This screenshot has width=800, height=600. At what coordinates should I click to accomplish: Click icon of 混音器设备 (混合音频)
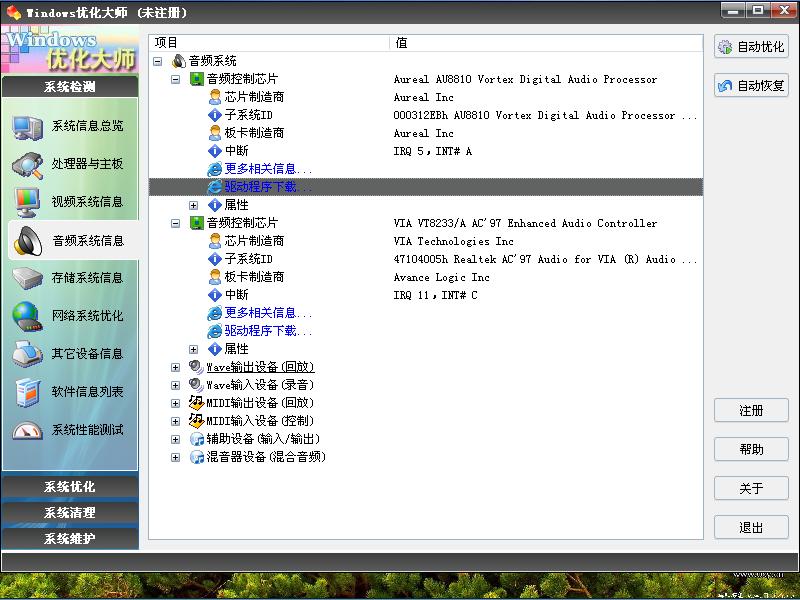[x=196, y=457]
